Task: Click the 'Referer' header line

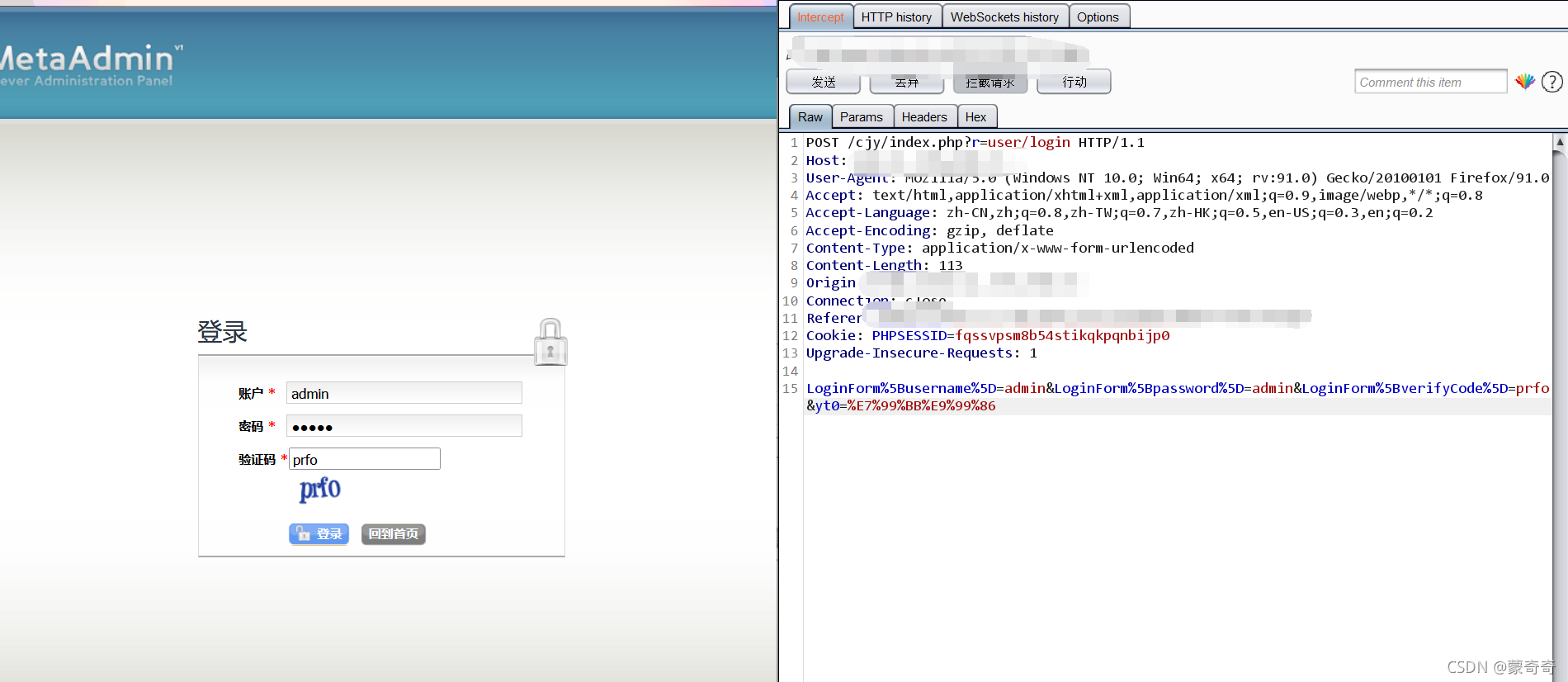Action: pos(834,318)
